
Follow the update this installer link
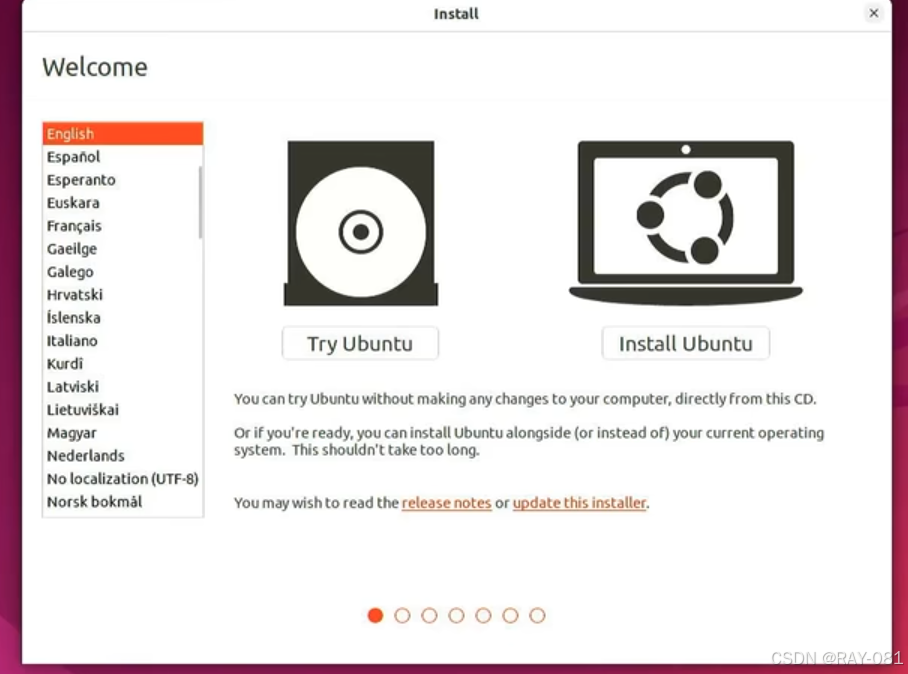pyautogui.click(x=579, y=503)
